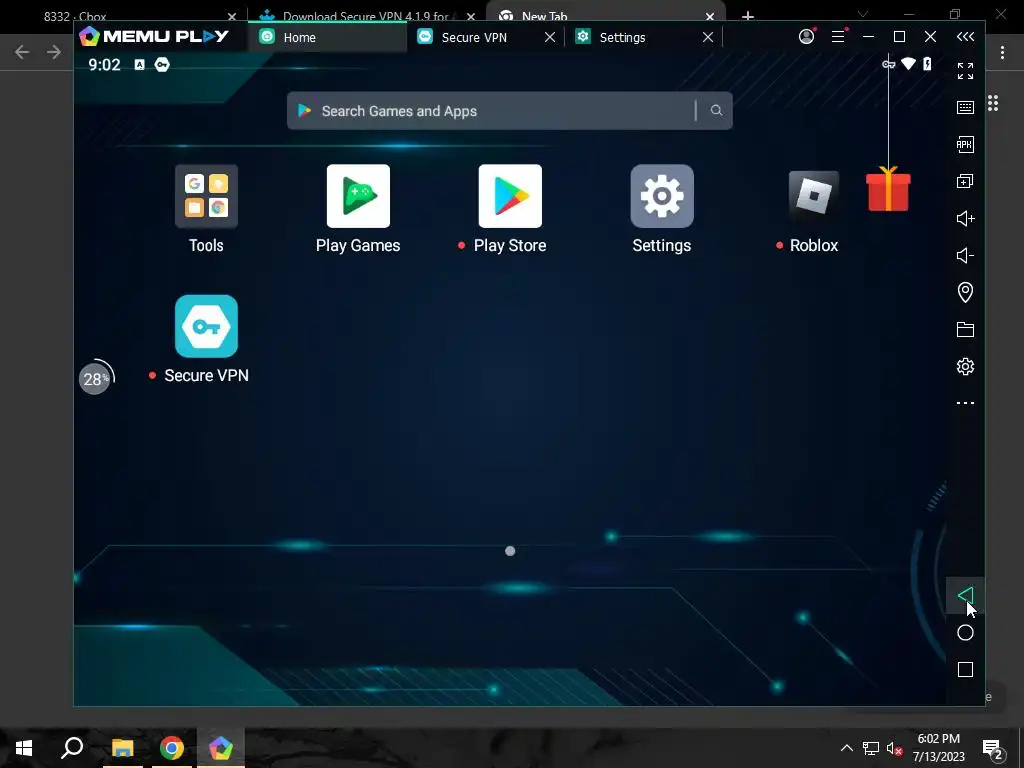Open shared folder icon in sidebar
The image size is (1024, 768).
[965, 329]
